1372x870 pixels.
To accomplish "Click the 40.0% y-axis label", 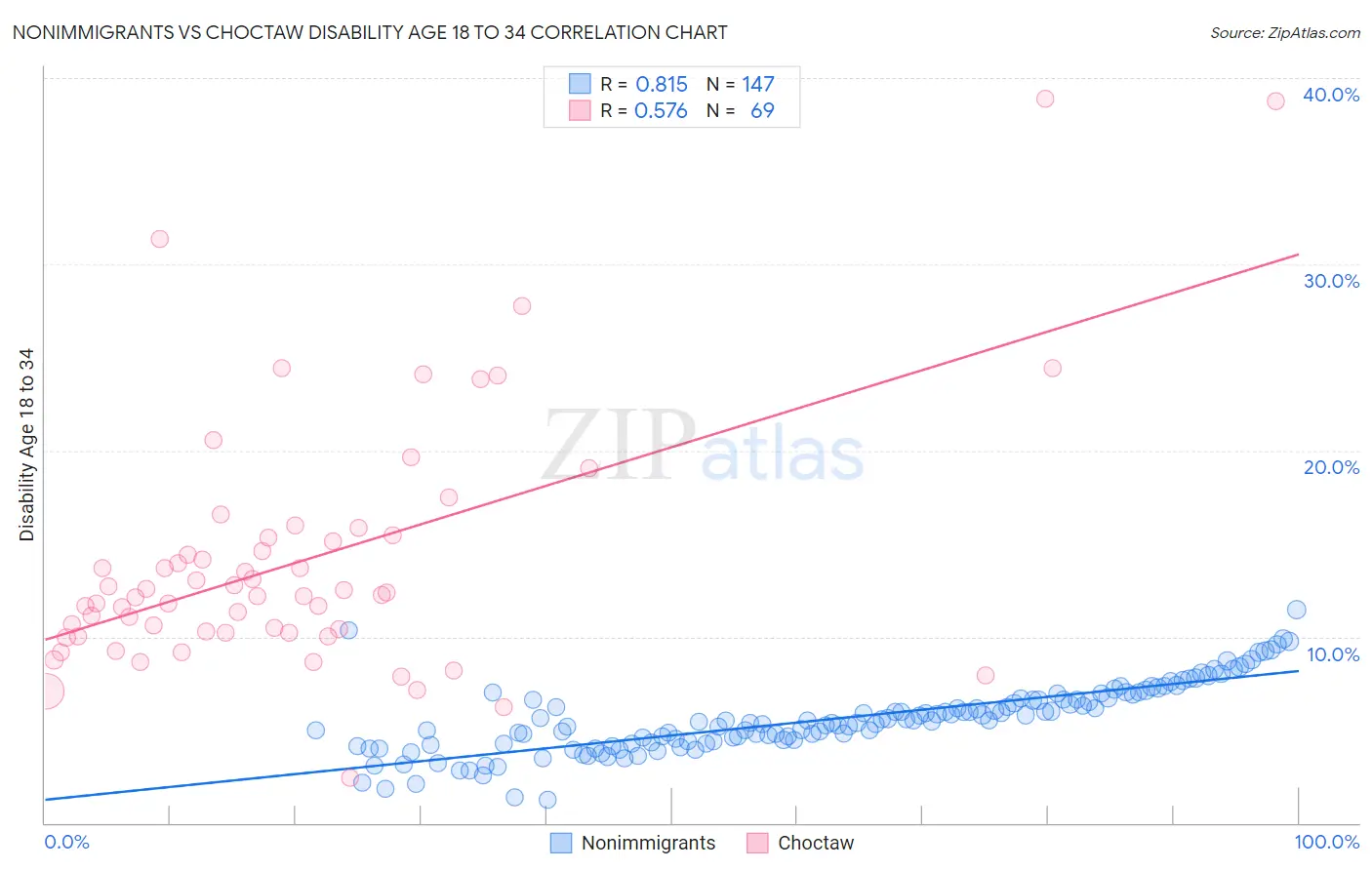I will 1331,95.
